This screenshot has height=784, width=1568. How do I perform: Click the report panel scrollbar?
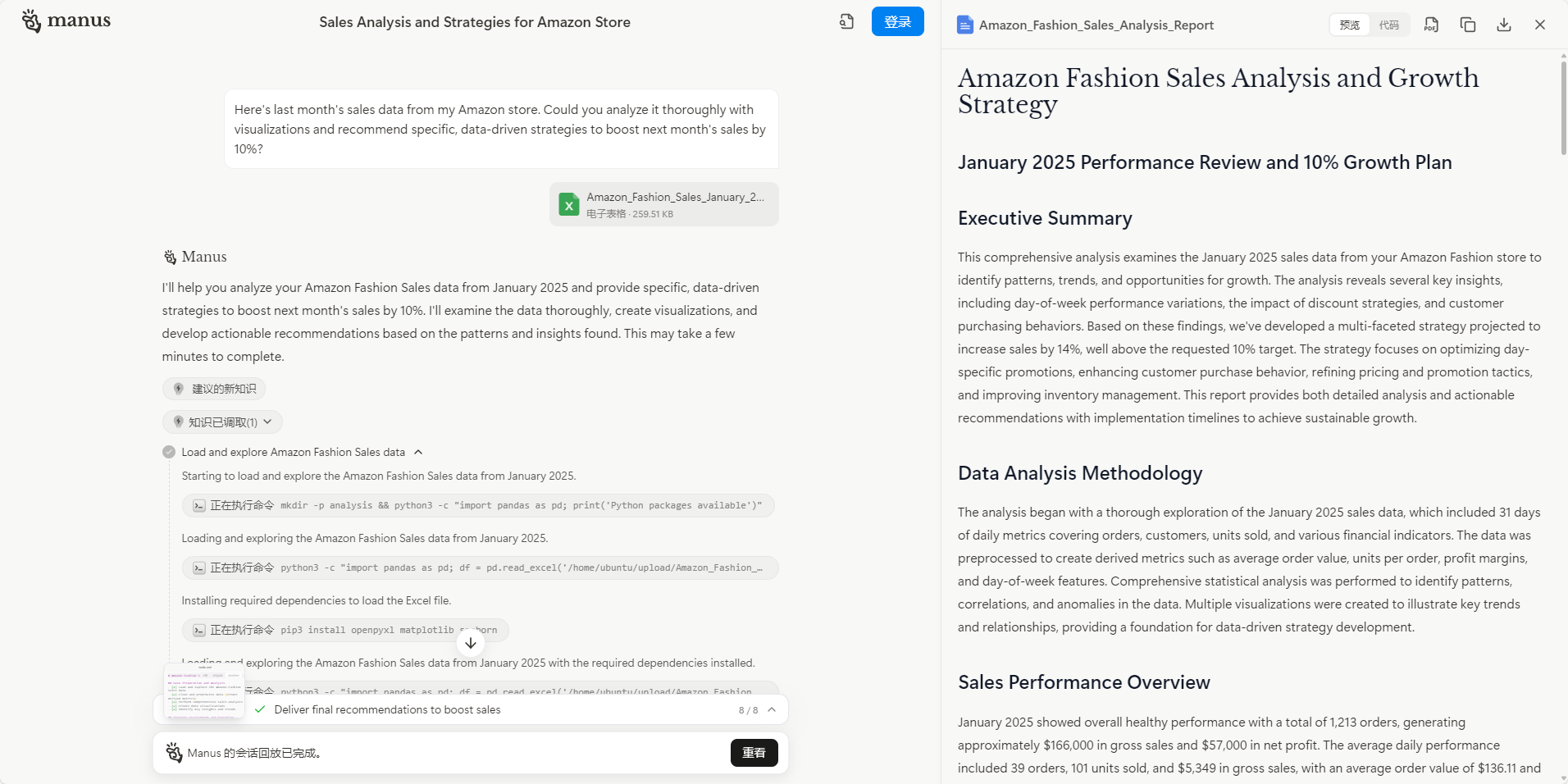pos(1563,107)
